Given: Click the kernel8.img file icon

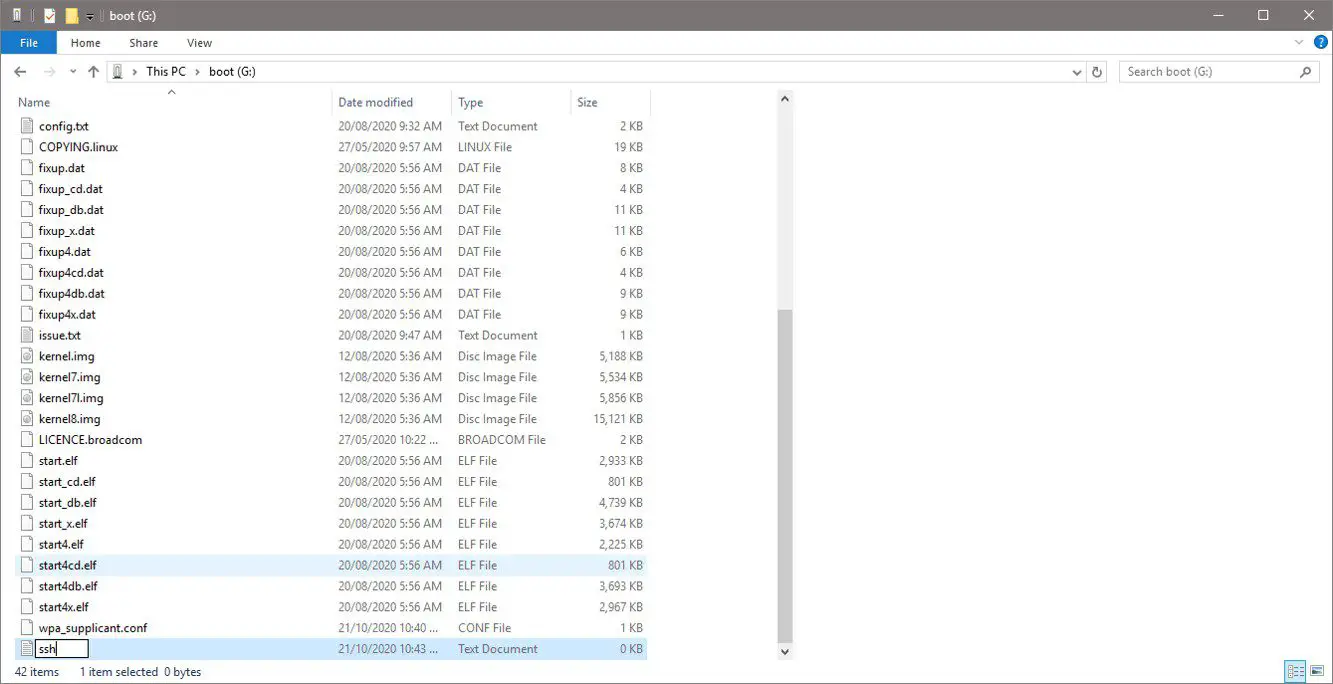Looking at the screenshot, I should pyautogui.click(x=27, y=419).
